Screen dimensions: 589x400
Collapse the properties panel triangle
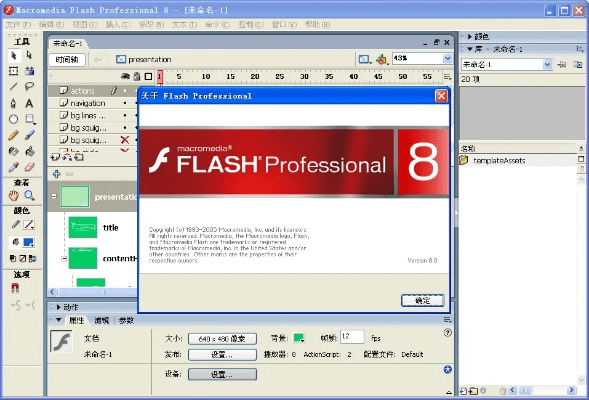tap(59, 320)
